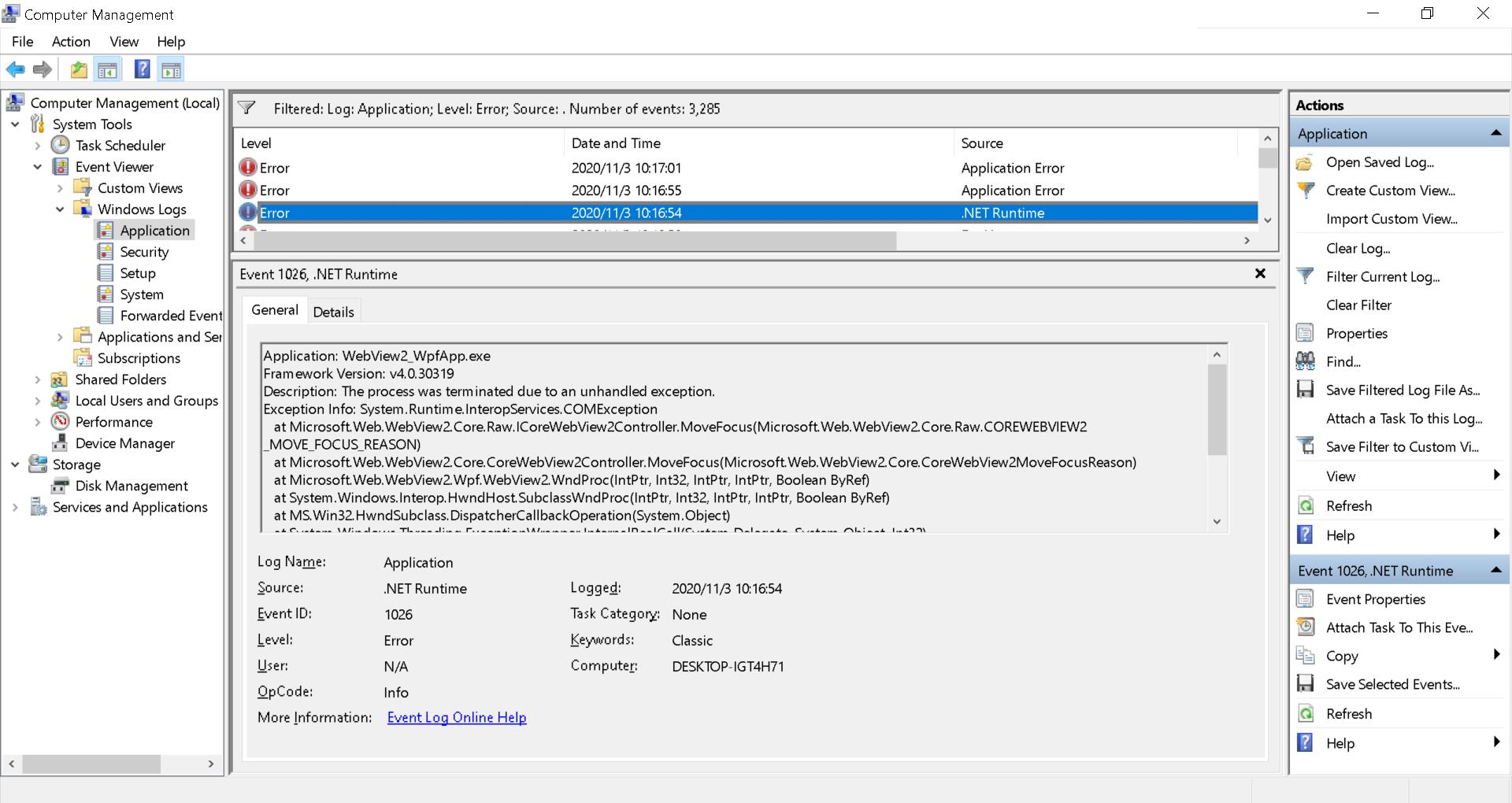Switch to the Details tab
This screenshot has width=1512, height=803.
tap(334, 311)
